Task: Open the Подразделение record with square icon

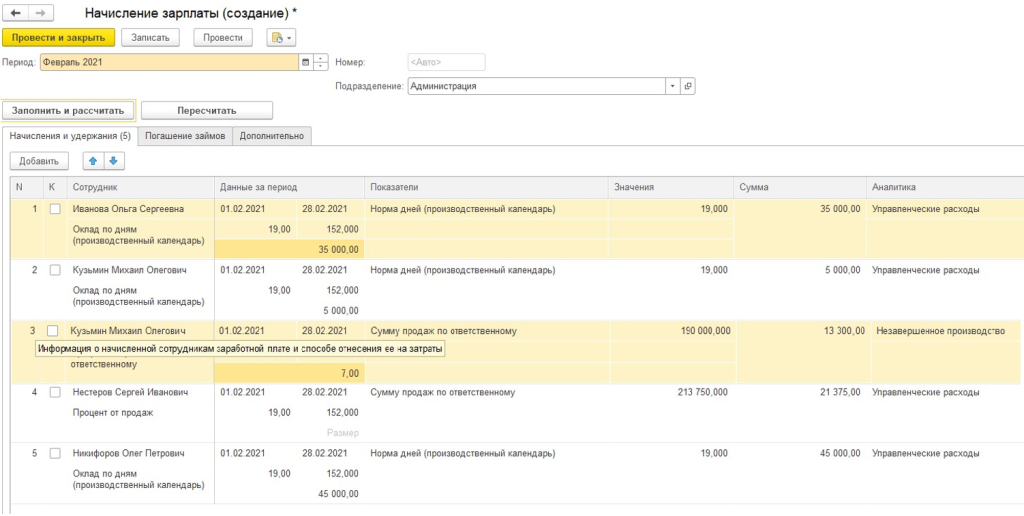Action: point(688,86)
